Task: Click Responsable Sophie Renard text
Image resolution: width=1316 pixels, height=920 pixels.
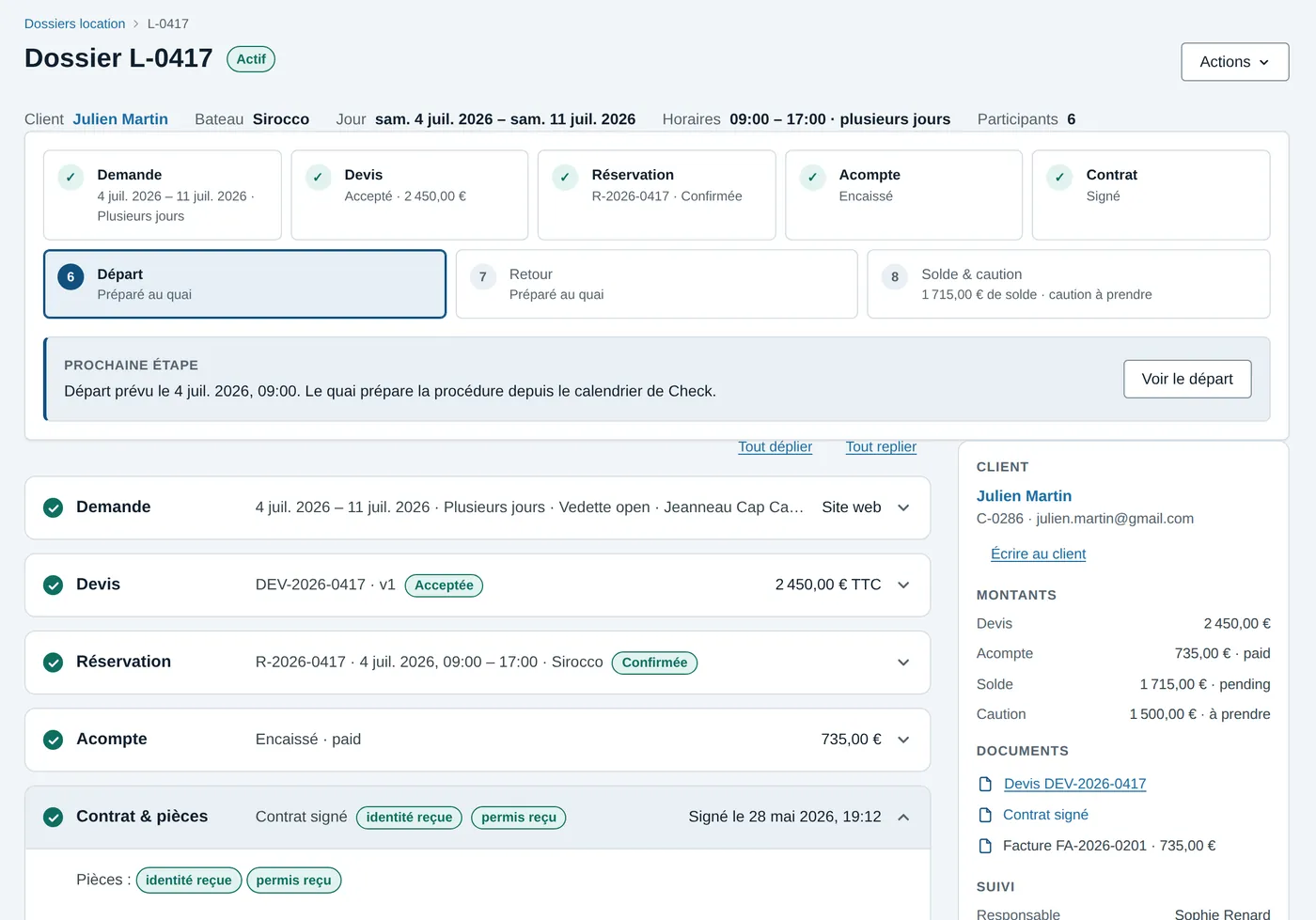Action: pyautogui.click(x=1123, y=913)
